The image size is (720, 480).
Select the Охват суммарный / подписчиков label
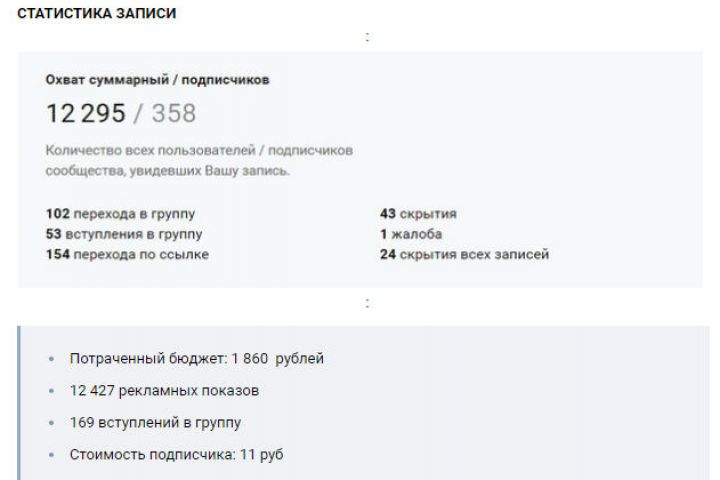click(x=157, y=79)
